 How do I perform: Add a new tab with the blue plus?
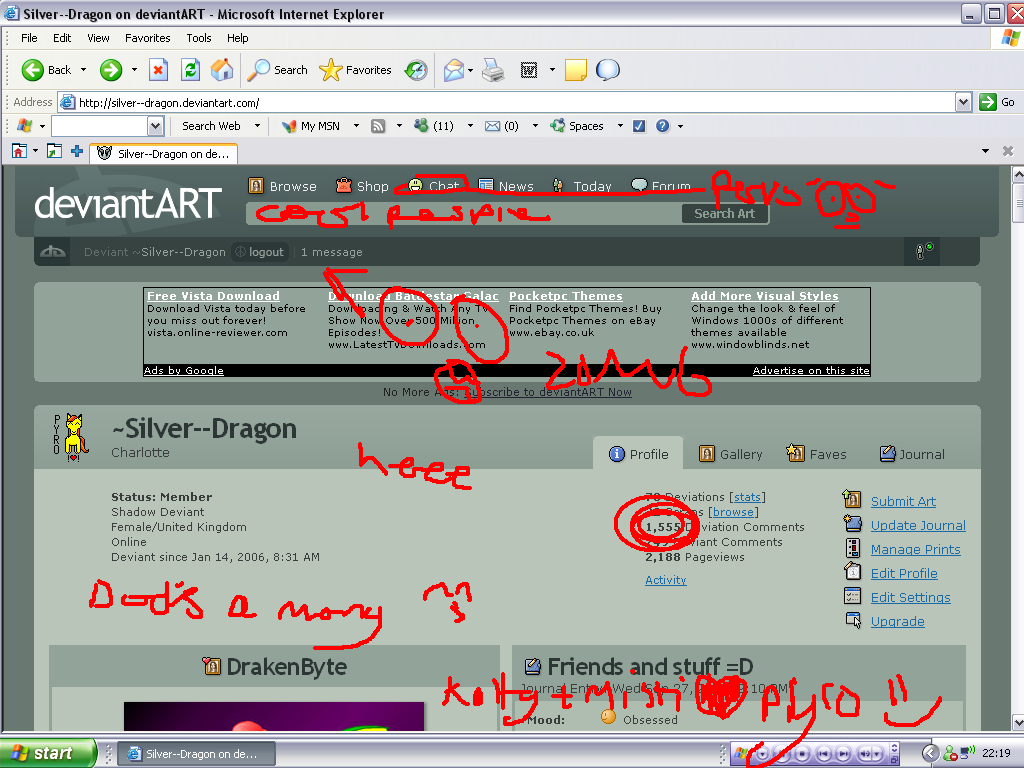77,152
